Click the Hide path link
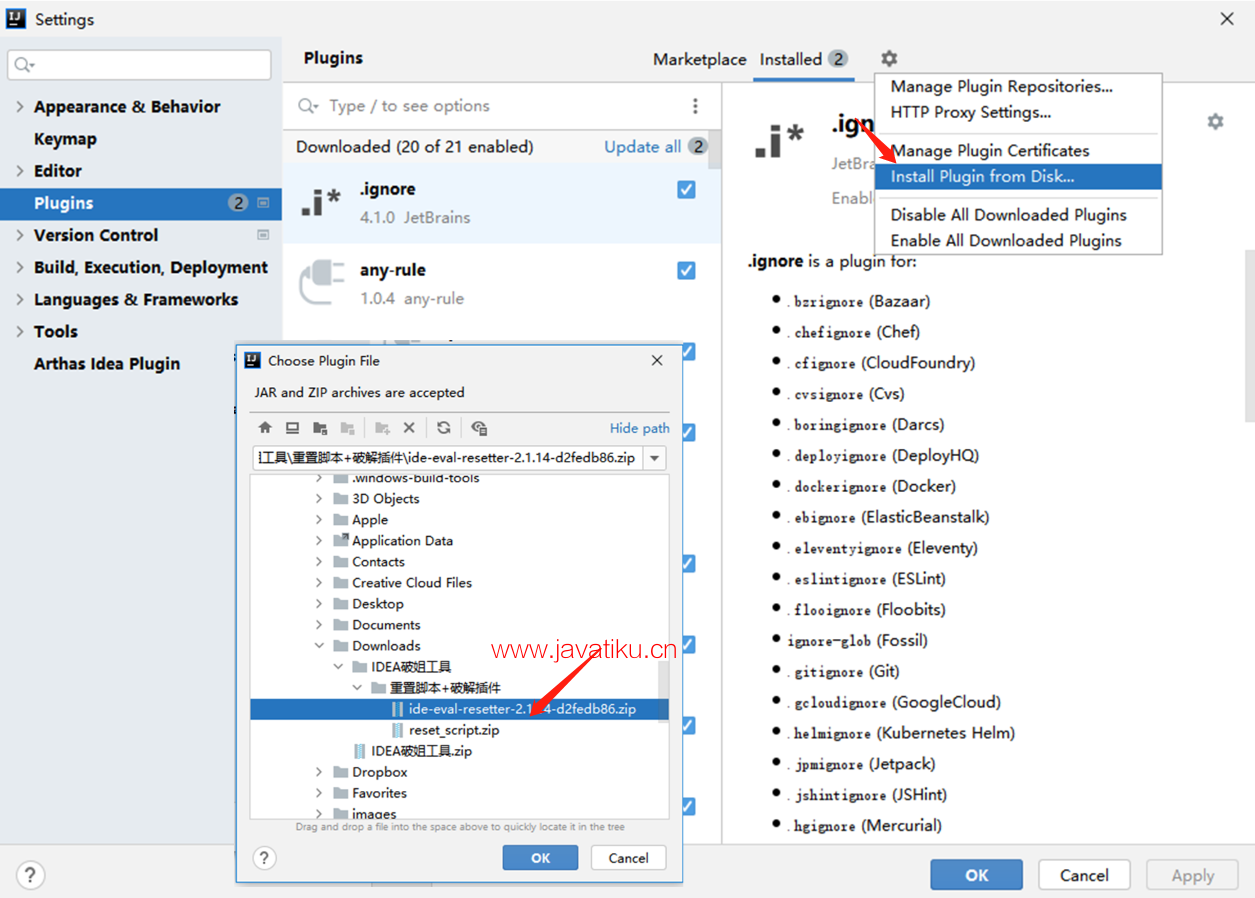Viewport: 1255px width, 898px height. click(640, 428)
